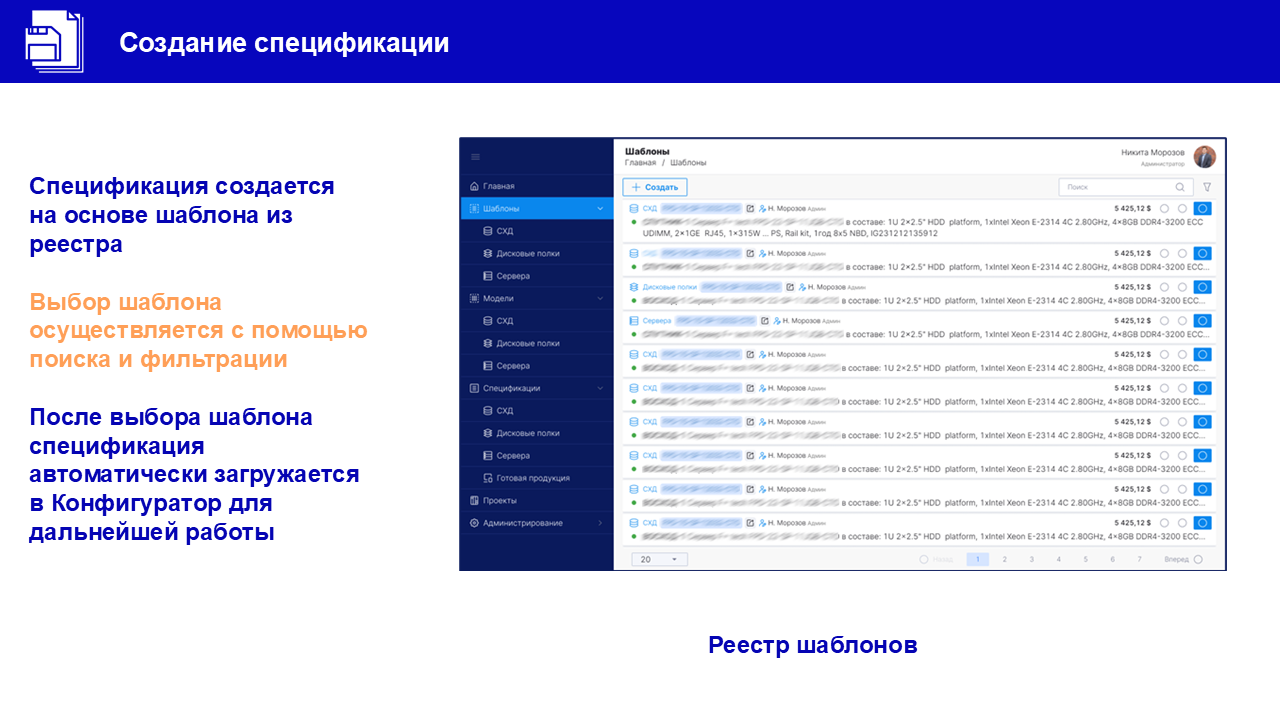Collapse the Модели section chevron
Screen dimensions: 1280x720
point(600,298)
